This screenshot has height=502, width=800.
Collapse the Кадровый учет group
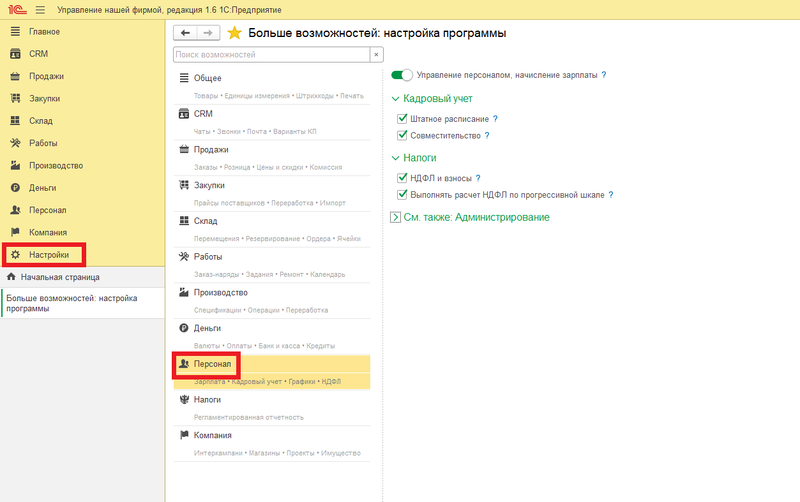point(395,99)
